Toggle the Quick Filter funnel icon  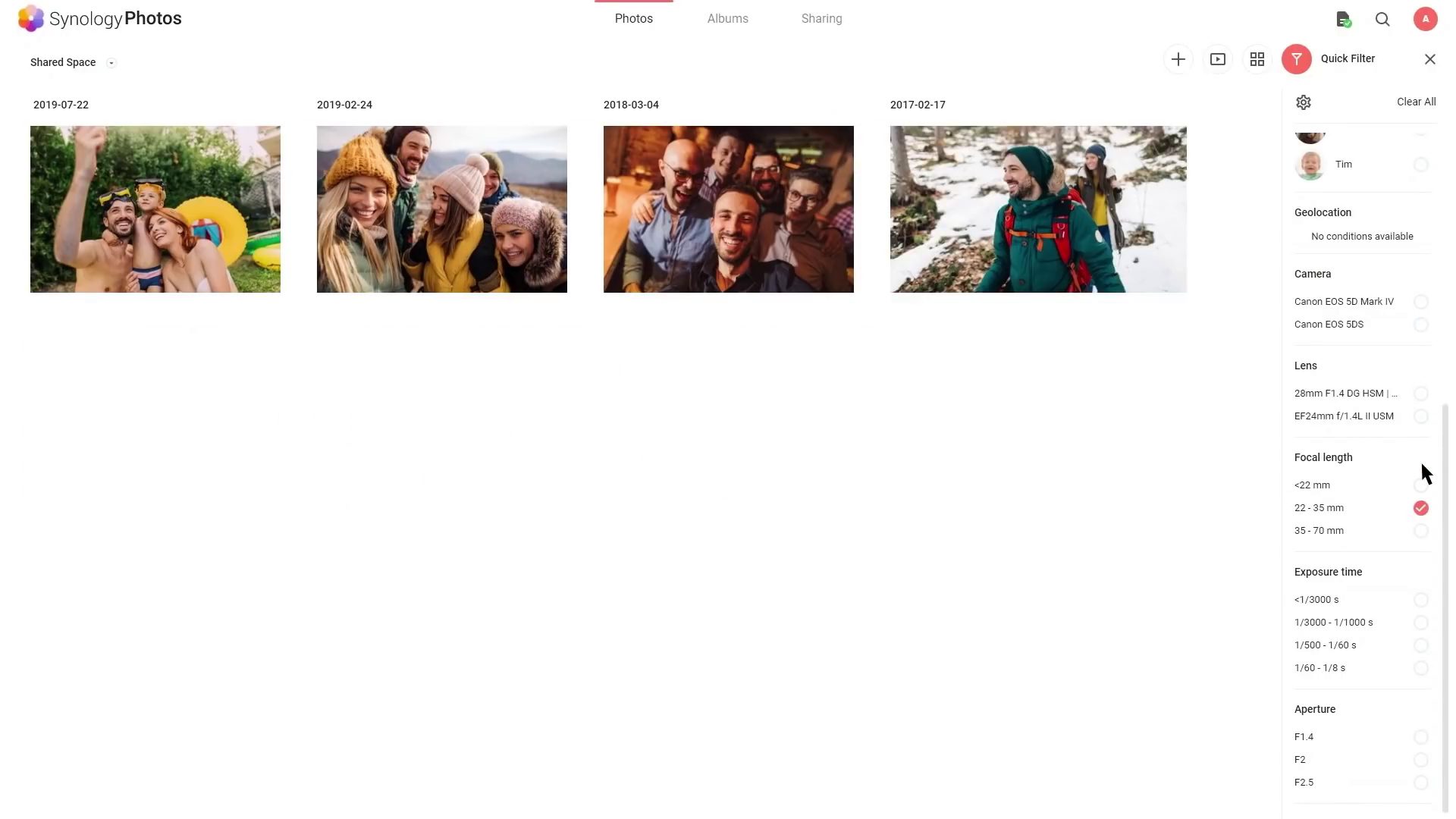pos(1297,59)
